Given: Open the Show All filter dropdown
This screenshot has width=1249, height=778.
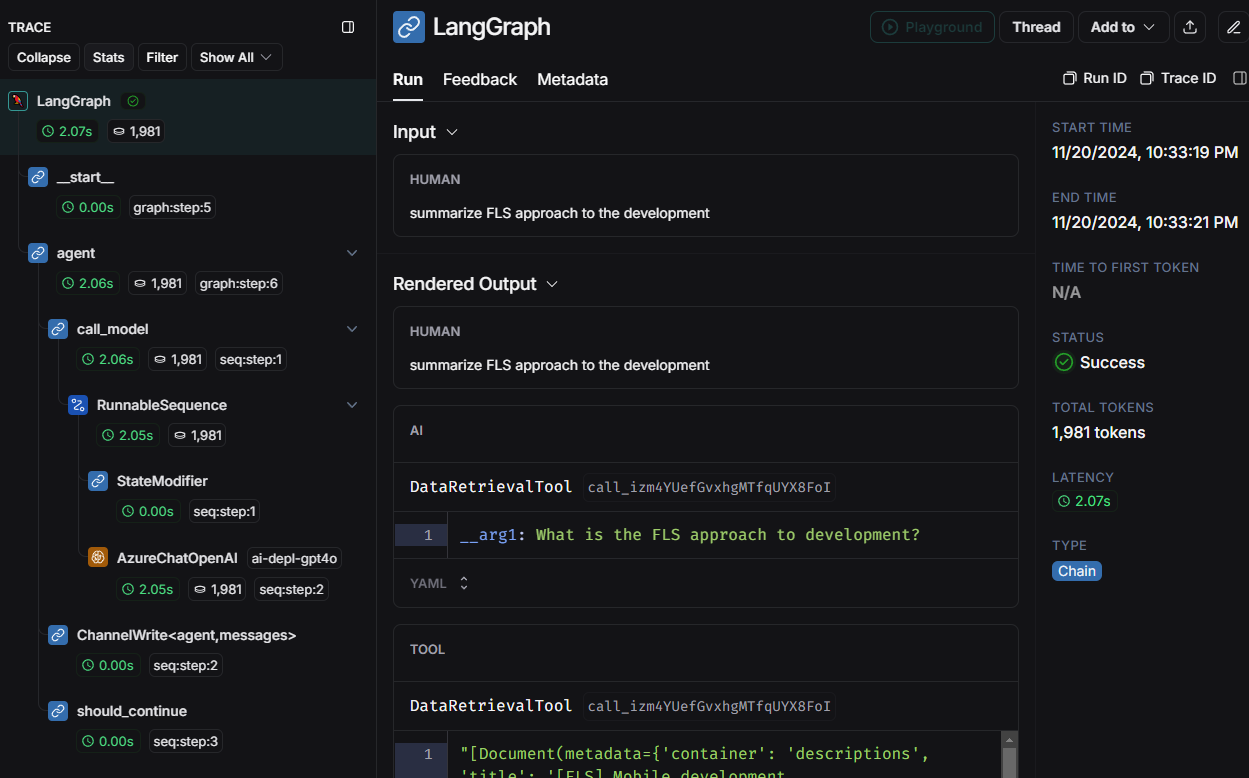Looking at the screenshot, I should pos(236,57).
